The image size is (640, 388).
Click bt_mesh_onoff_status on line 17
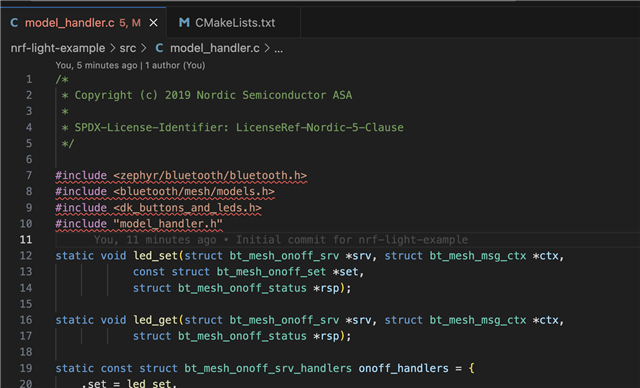click(242, 336)
